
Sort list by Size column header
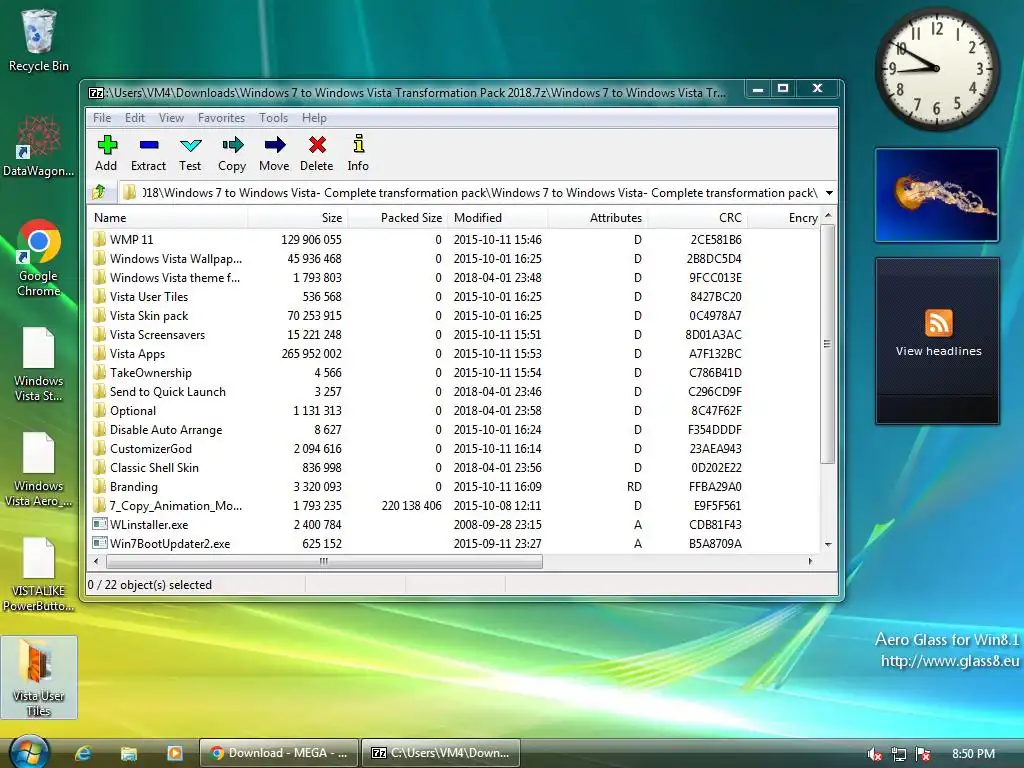click(x=298, y=217)
